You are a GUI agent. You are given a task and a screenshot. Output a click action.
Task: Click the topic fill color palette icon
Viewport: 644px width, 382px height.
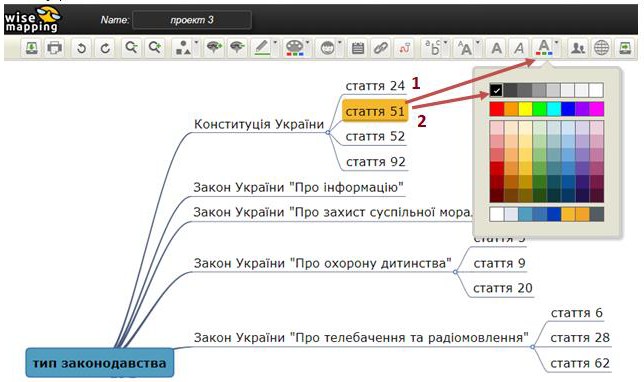(294, 48)
